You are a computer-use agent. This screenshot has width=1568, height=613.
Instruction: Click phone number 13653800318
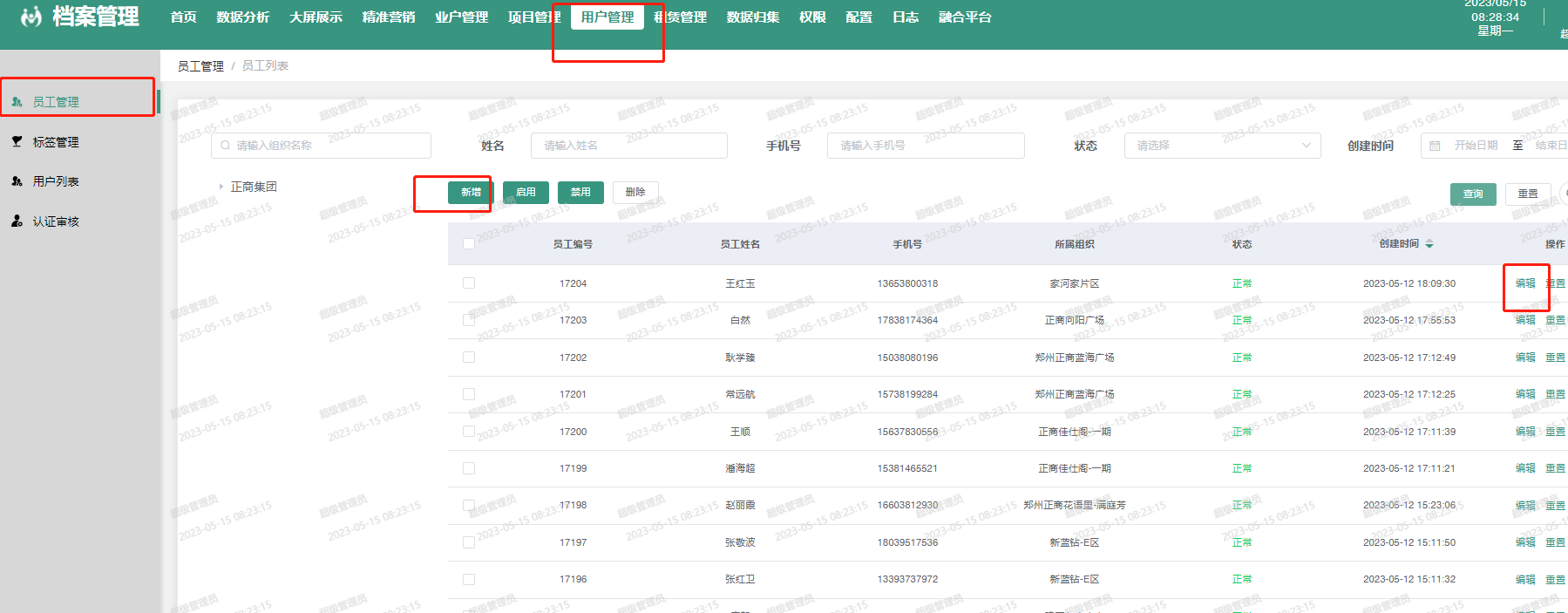(907, 283)
